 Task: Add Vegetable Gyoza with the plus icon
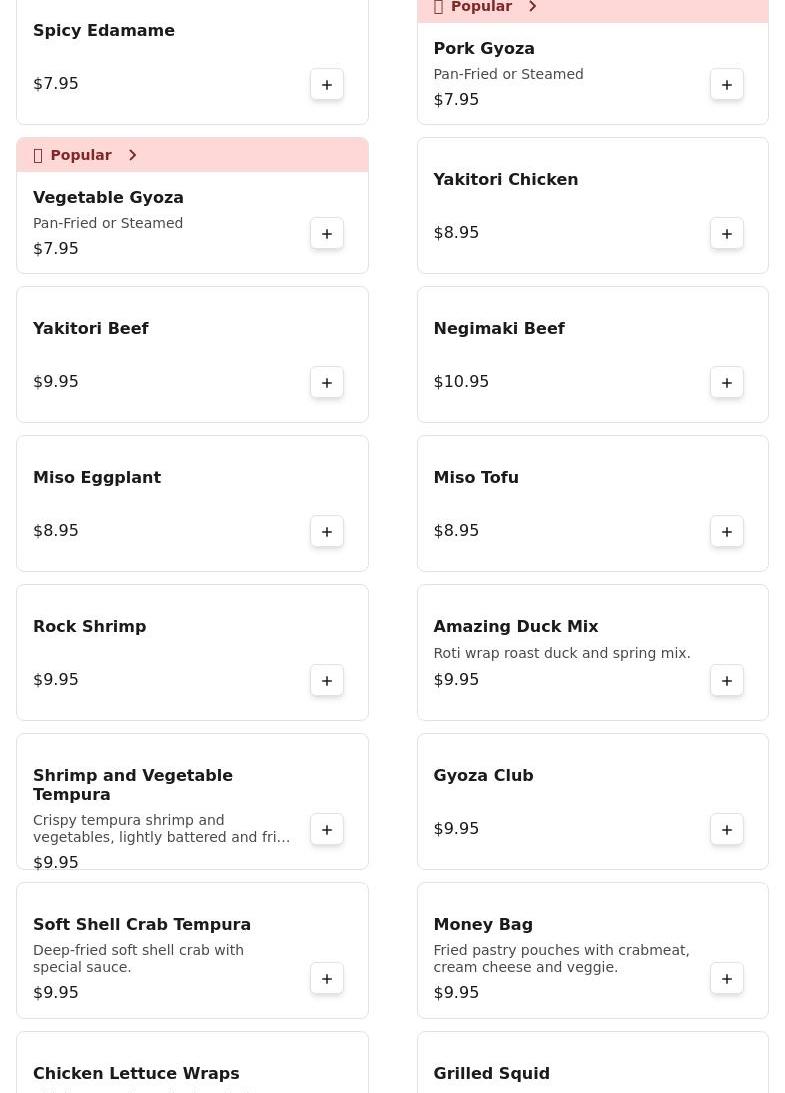[x=327, y=234]
